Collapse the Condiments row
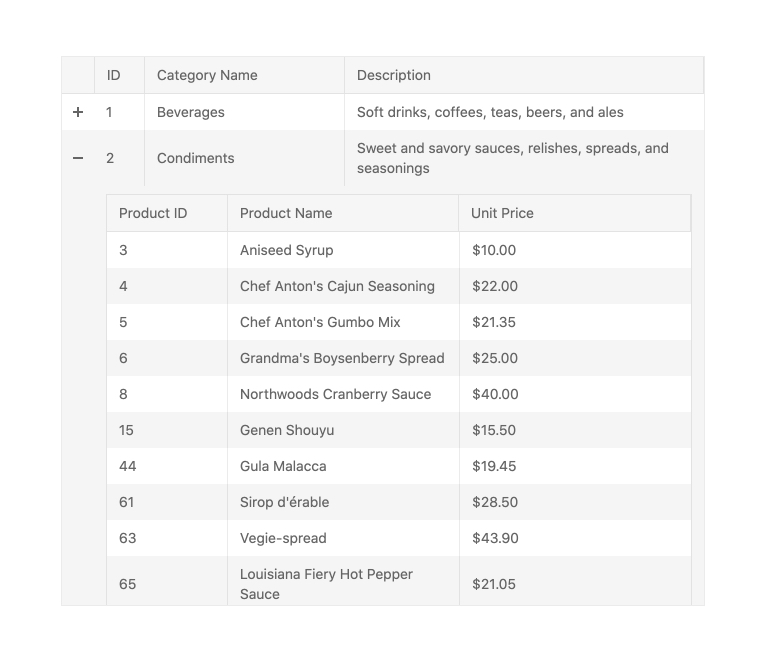This screenshot has width=770, height=653. pos(78,158)
